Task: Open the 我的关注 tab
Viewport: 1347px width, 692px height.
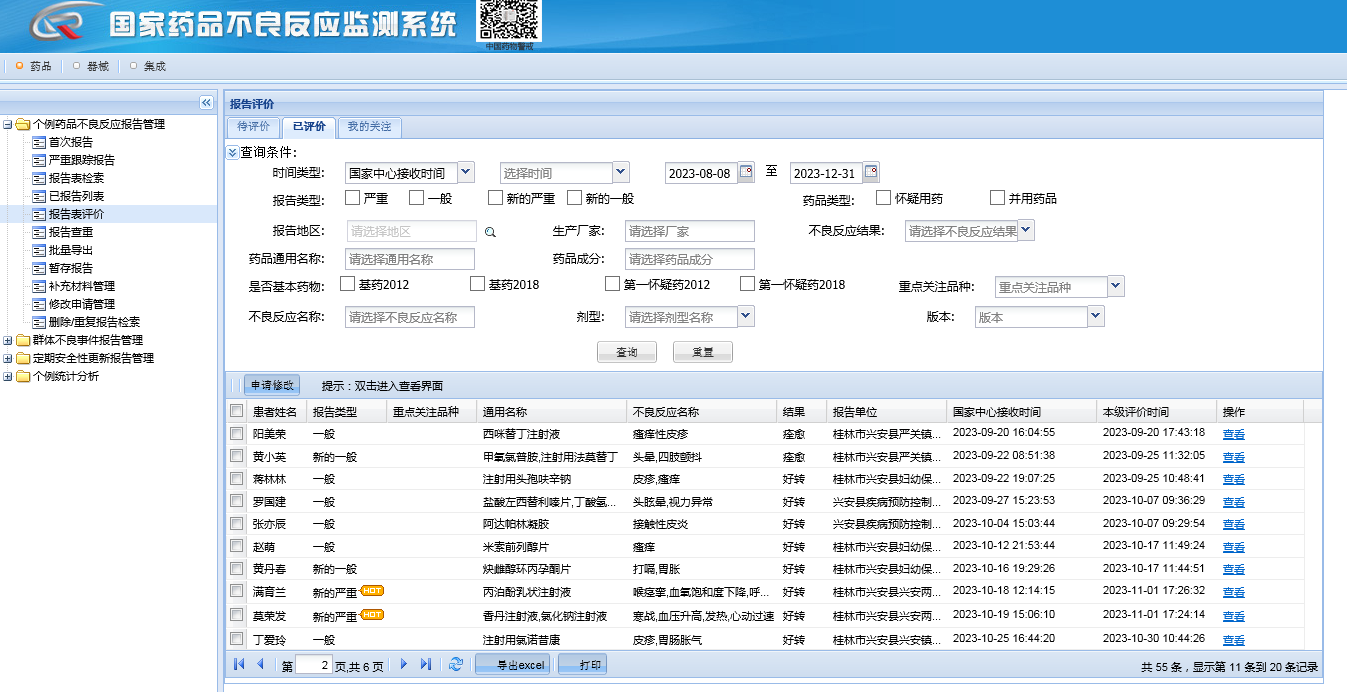Action: tap(370, 127)
